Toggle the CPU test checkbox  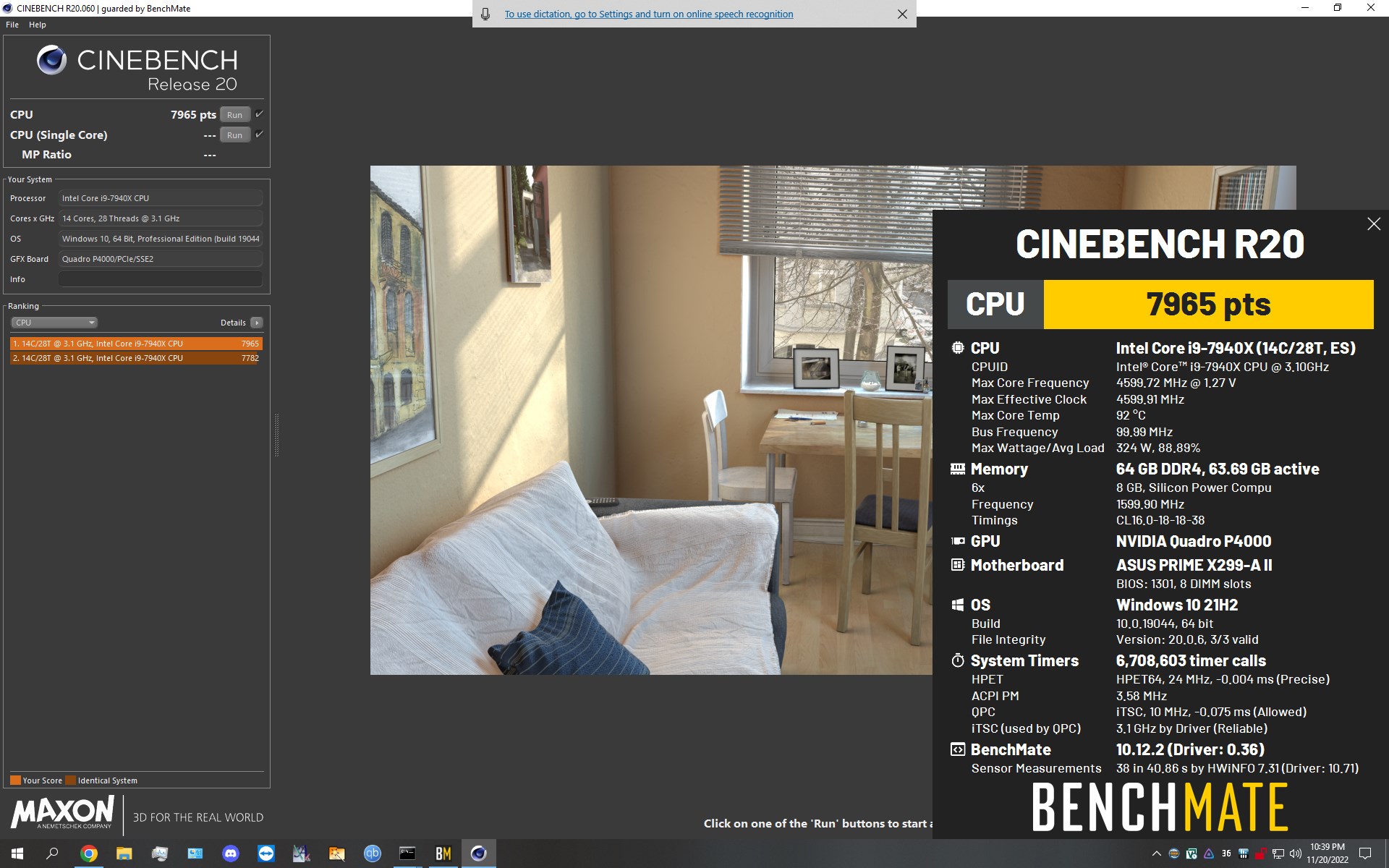(259, 114)
